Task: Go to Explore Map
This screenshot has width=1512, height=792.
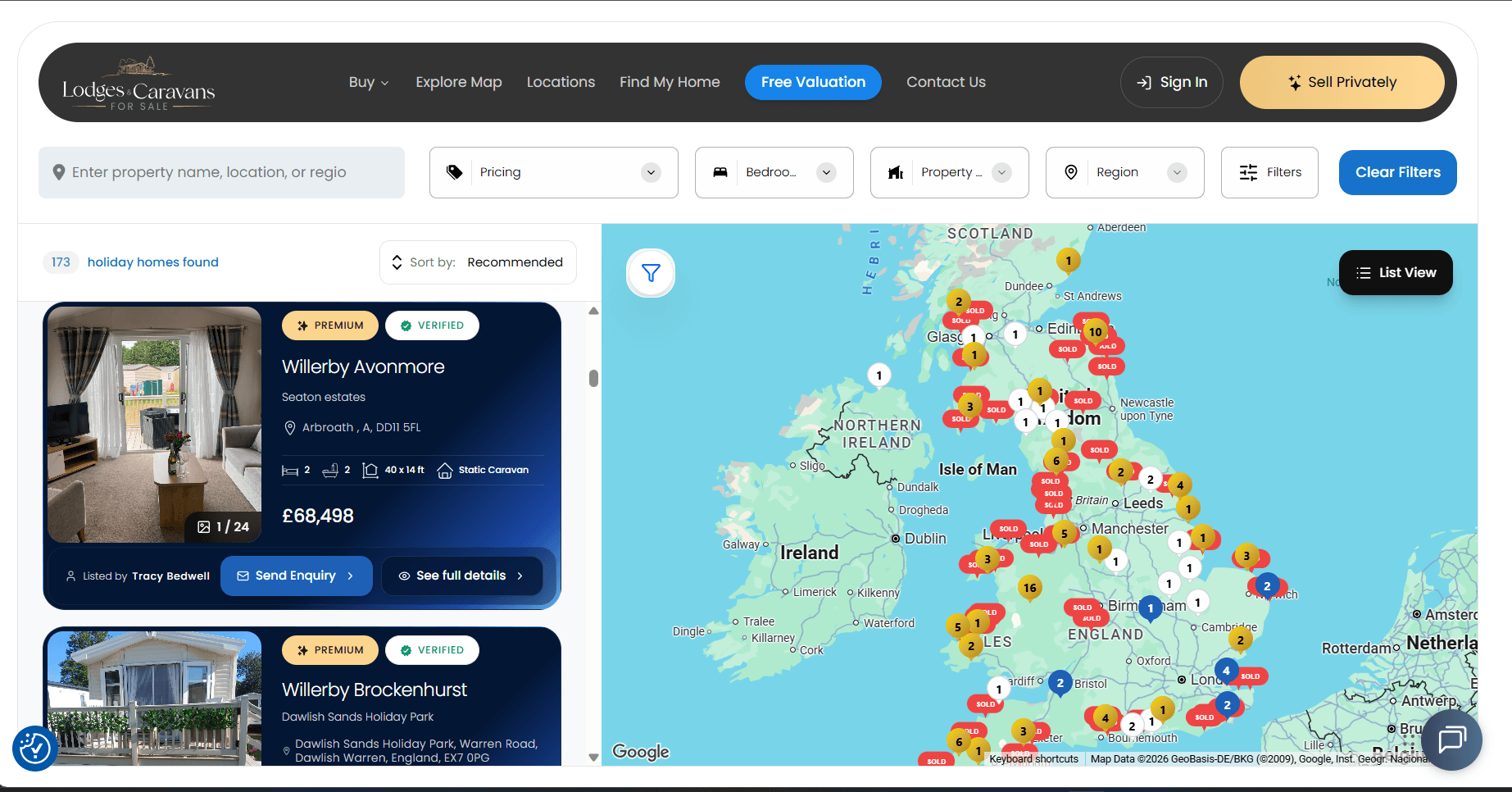Action: 459,82
